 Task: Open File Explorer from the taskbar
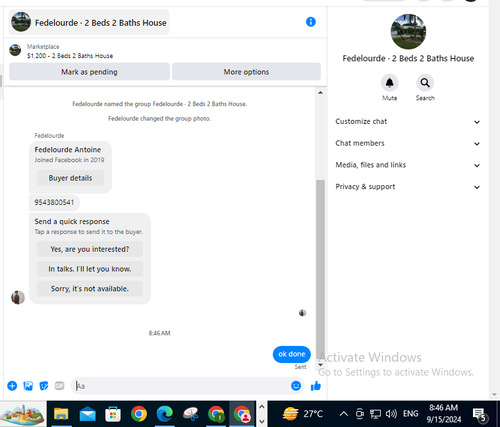point(61,414)
